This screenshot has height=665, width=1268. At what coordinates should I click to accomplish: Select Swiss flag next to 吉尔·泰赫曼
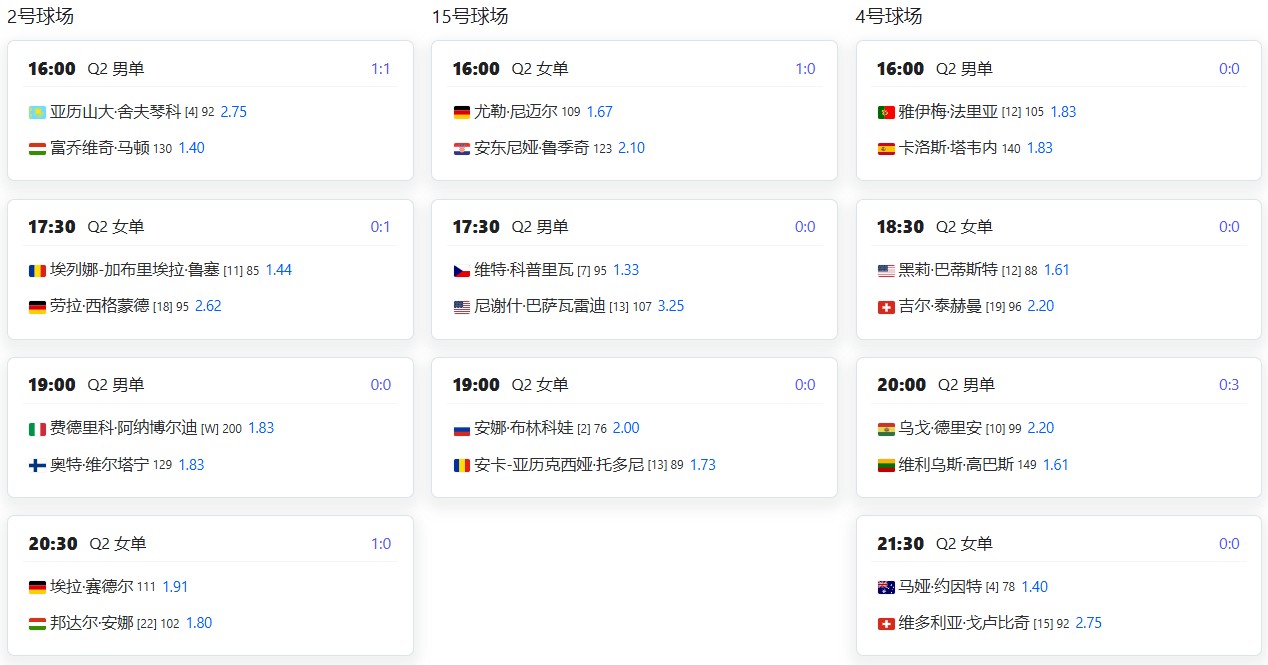[886, 307]
